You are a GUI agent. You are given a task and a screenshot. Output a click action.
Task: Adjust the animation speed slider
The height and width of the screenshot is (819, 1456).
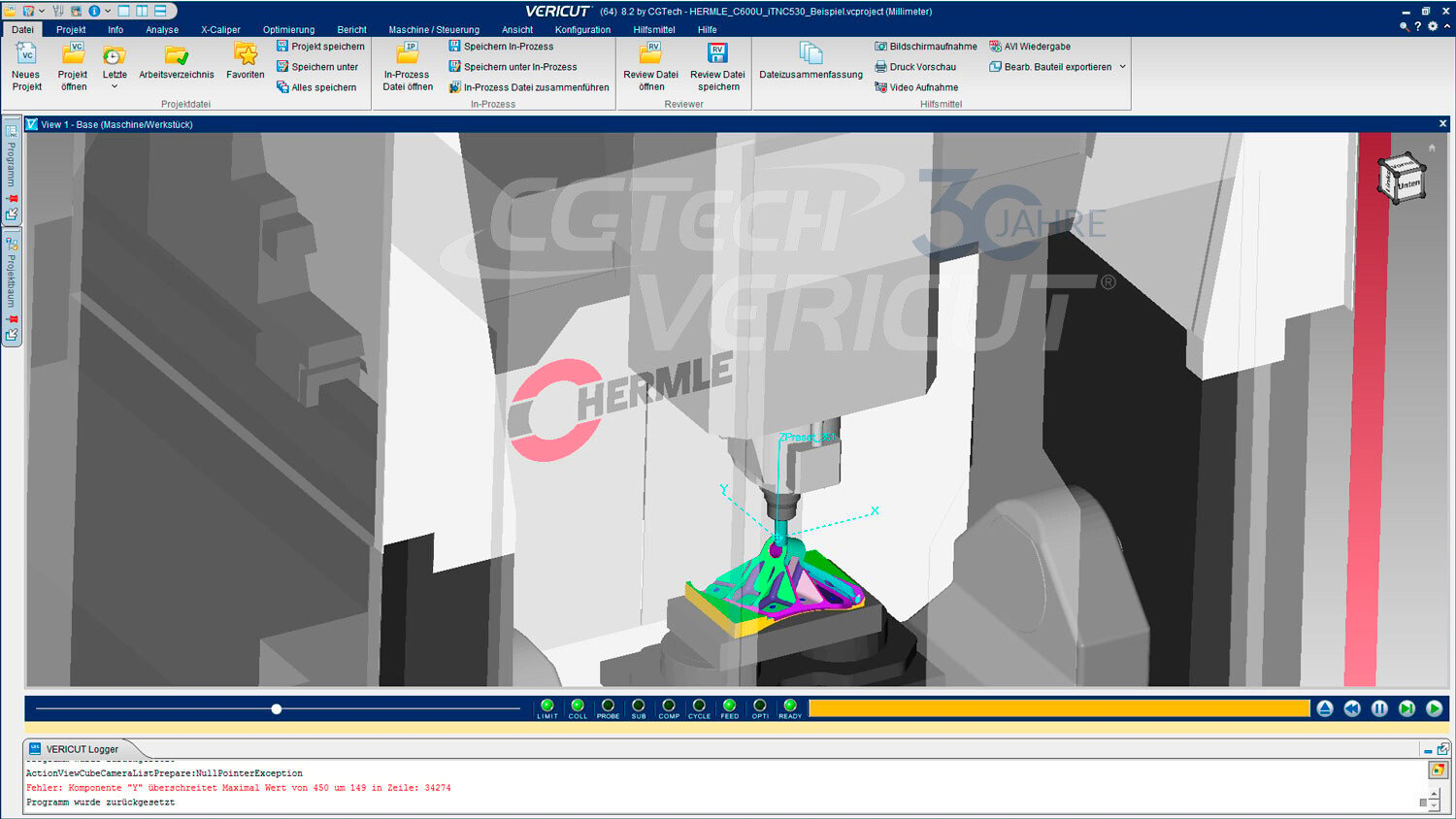click(x=277, y=709)
